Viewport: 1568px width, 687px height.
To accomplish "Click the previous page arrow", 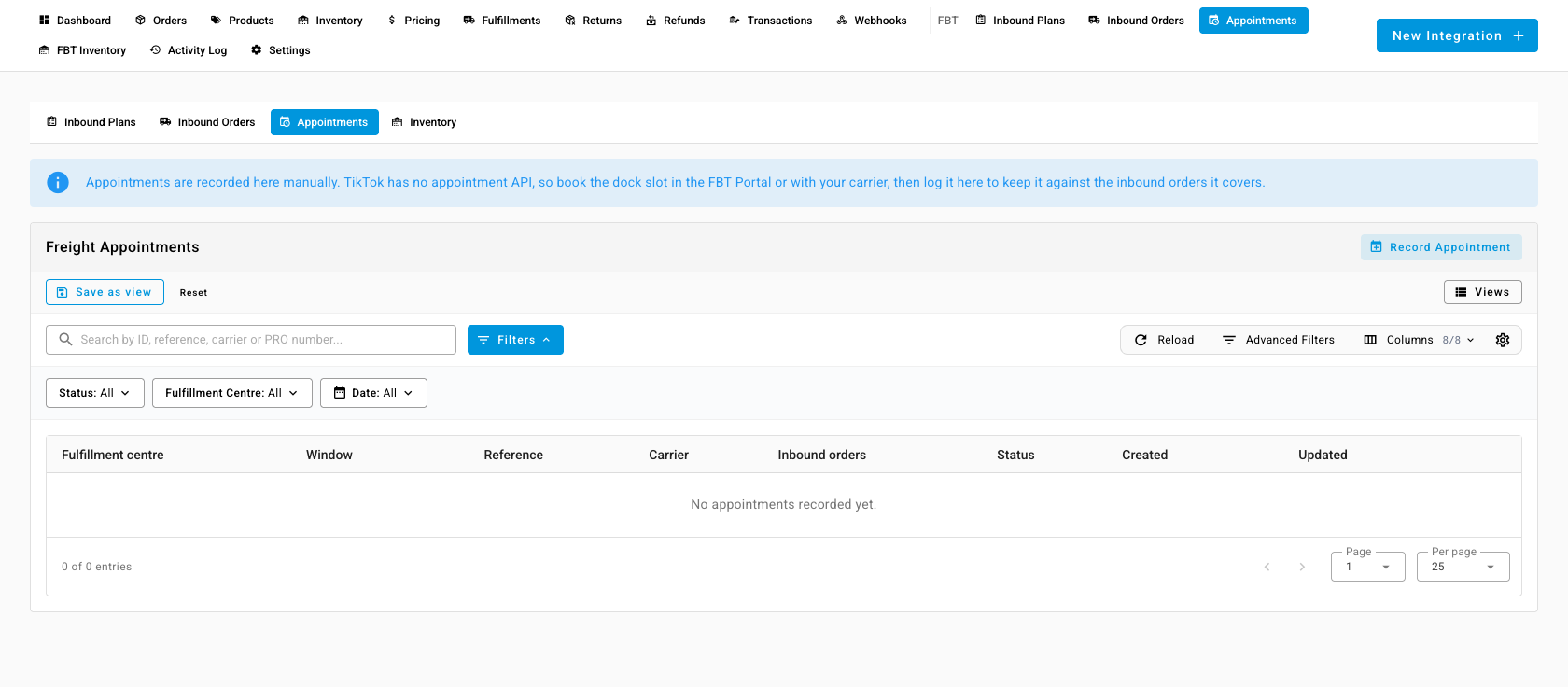I will [x=1267, y=567].
